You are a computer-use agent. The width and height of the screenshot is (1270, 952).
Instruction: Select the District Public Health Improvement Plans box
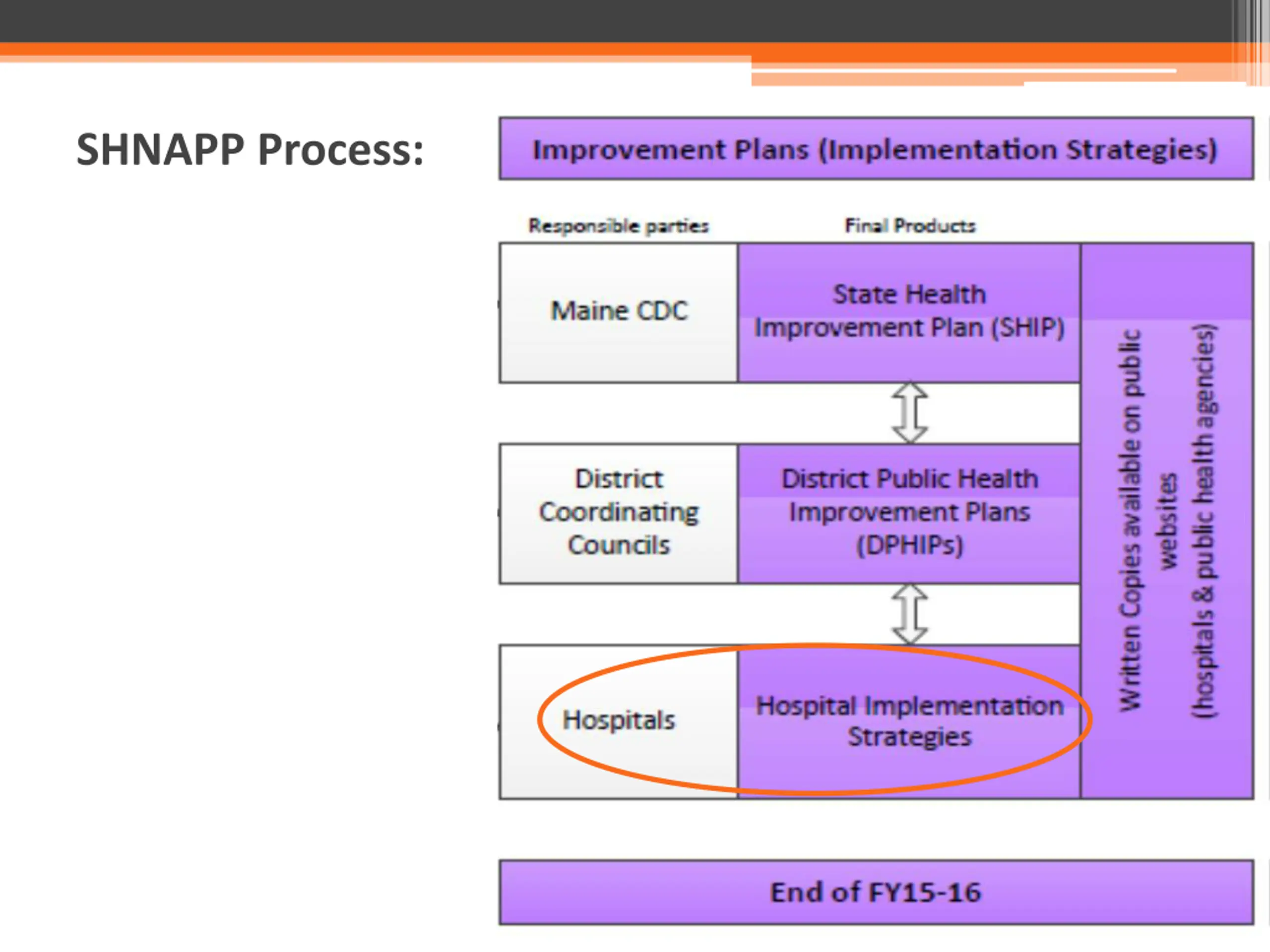[x=909, y=514]
